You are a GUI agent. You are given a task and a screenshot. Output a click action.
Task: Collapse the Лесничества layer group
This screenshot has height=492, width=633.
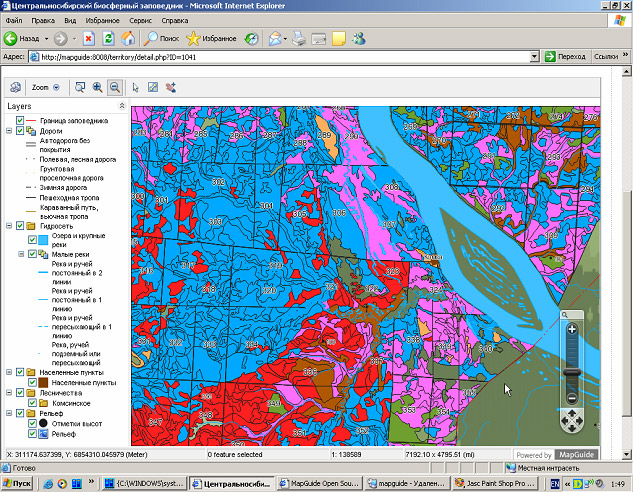point(9,393)
